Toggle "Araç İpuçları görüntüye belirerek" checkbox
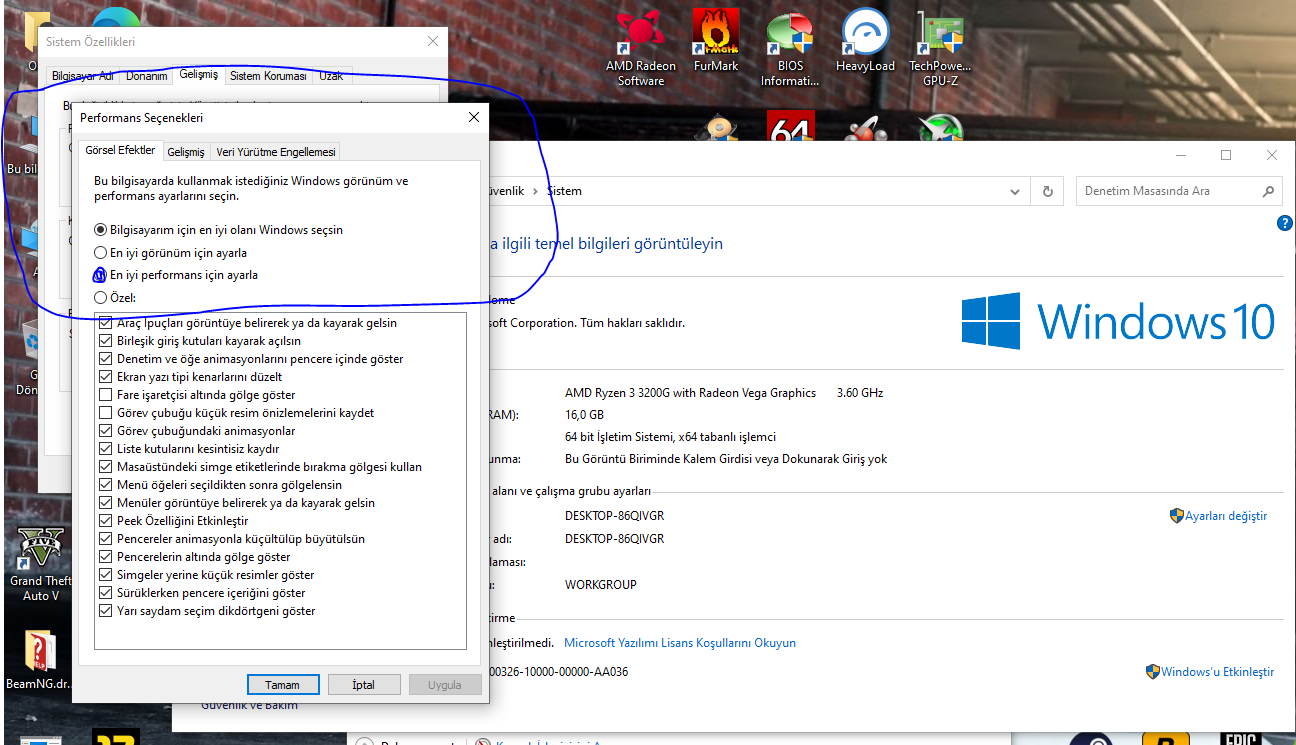Image resolution: width=1296 pixels, height=745 pixels. [x=106, y=323]
